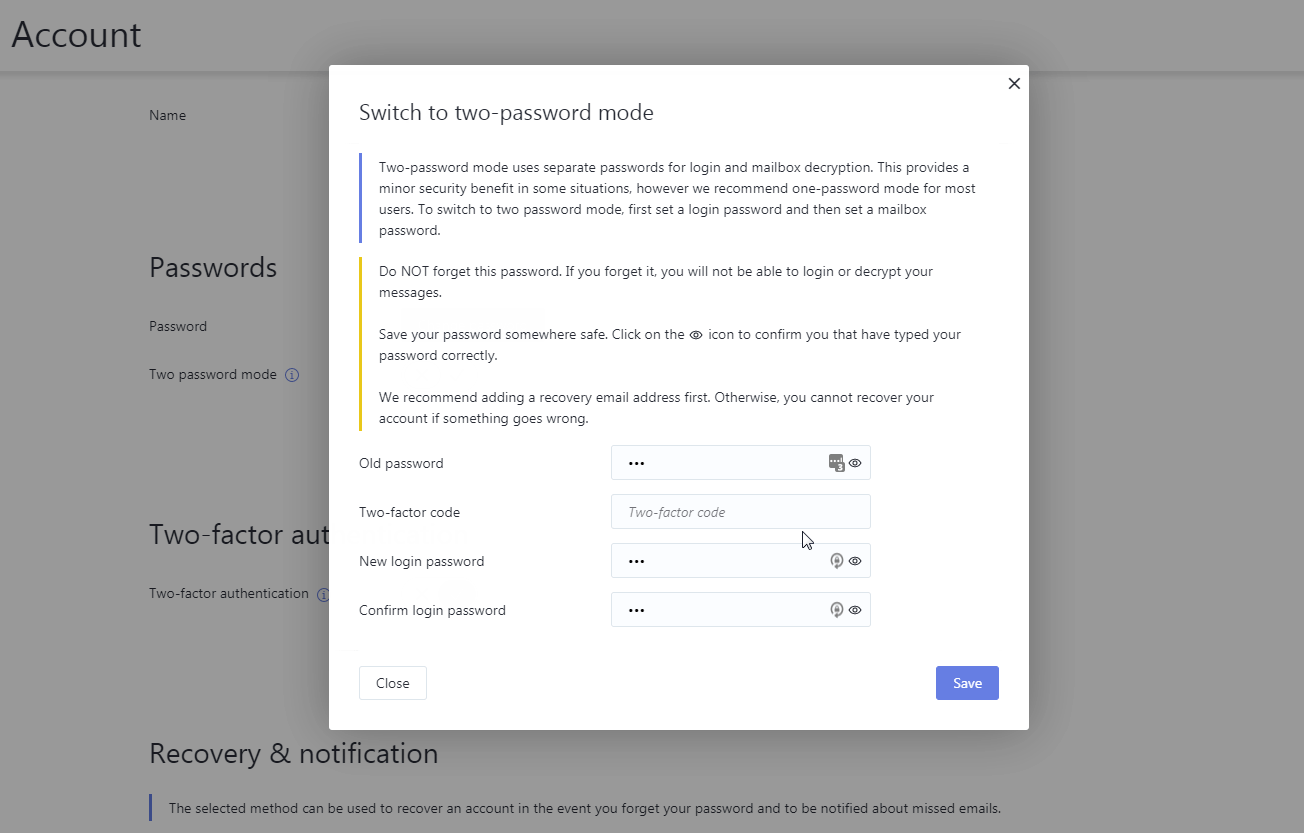1304x833 pixels.
Task: Click the 'Account' page title
Action: click(76, 34)
